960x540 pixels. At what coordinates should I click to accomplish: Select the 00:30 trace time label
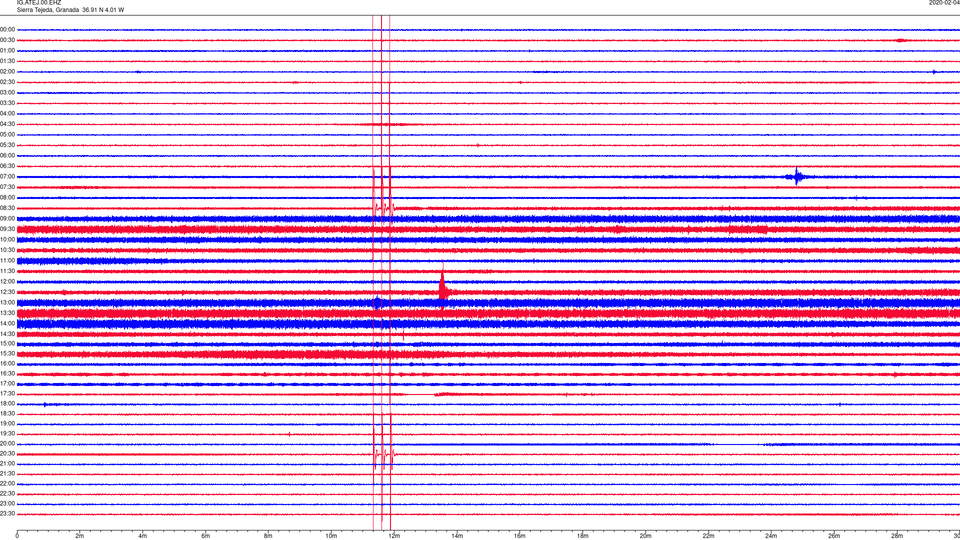(8, 40)
